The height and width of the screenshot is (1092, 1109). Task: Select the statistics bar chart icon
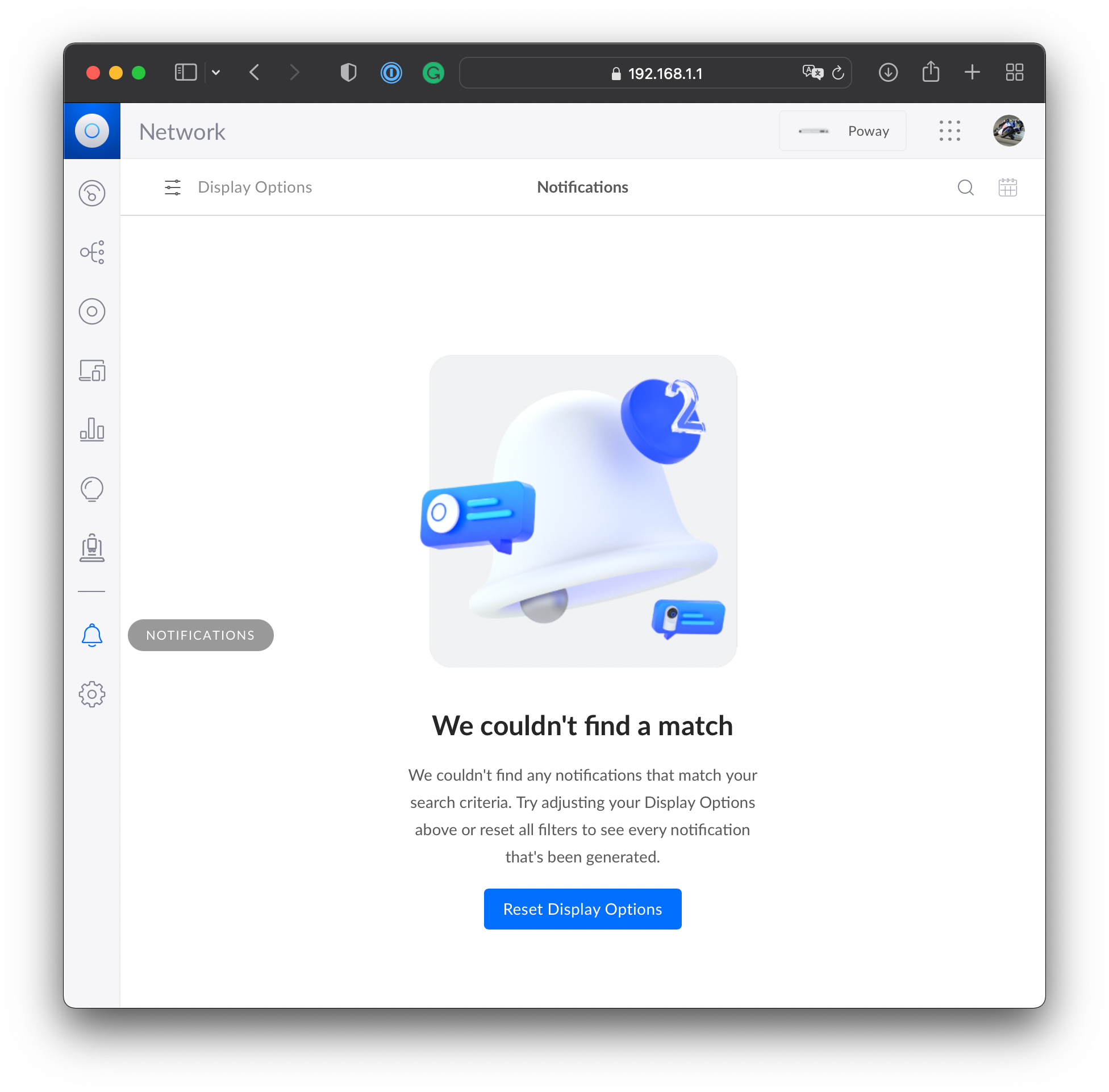pos(92,430)
